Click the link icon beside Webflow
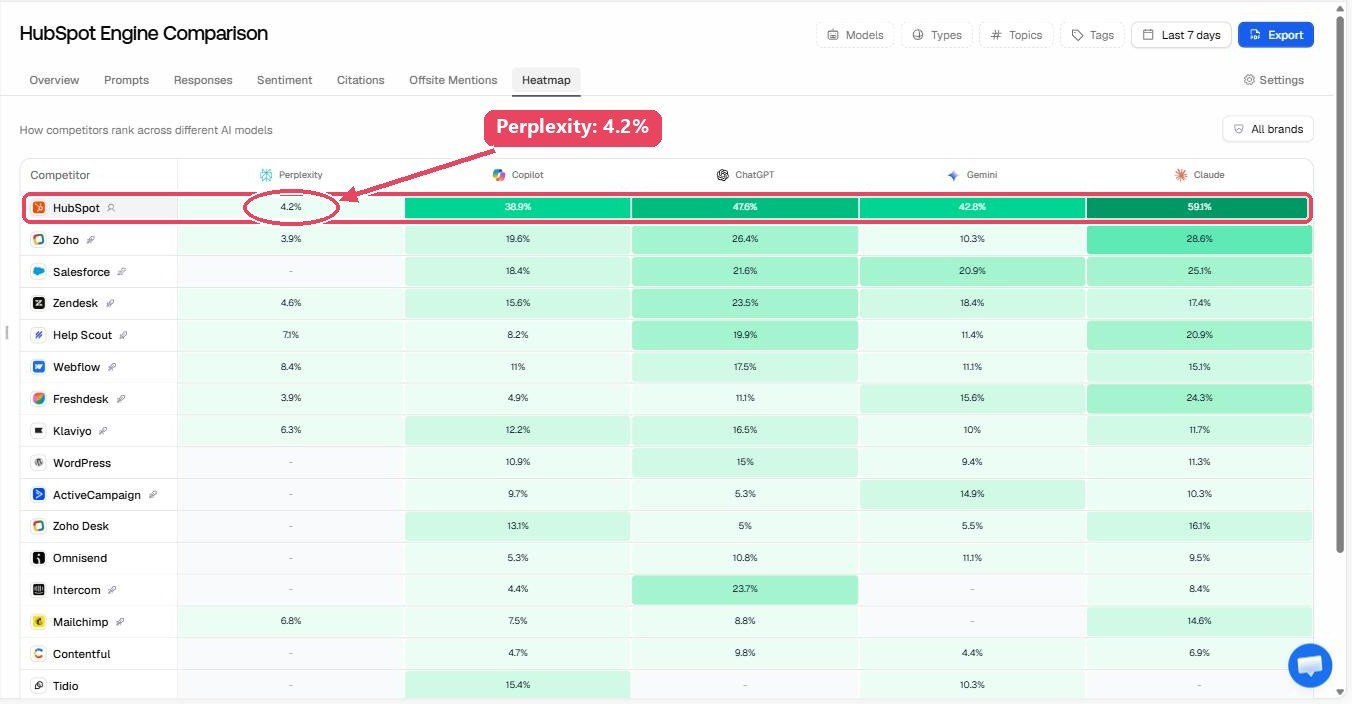 112,367
